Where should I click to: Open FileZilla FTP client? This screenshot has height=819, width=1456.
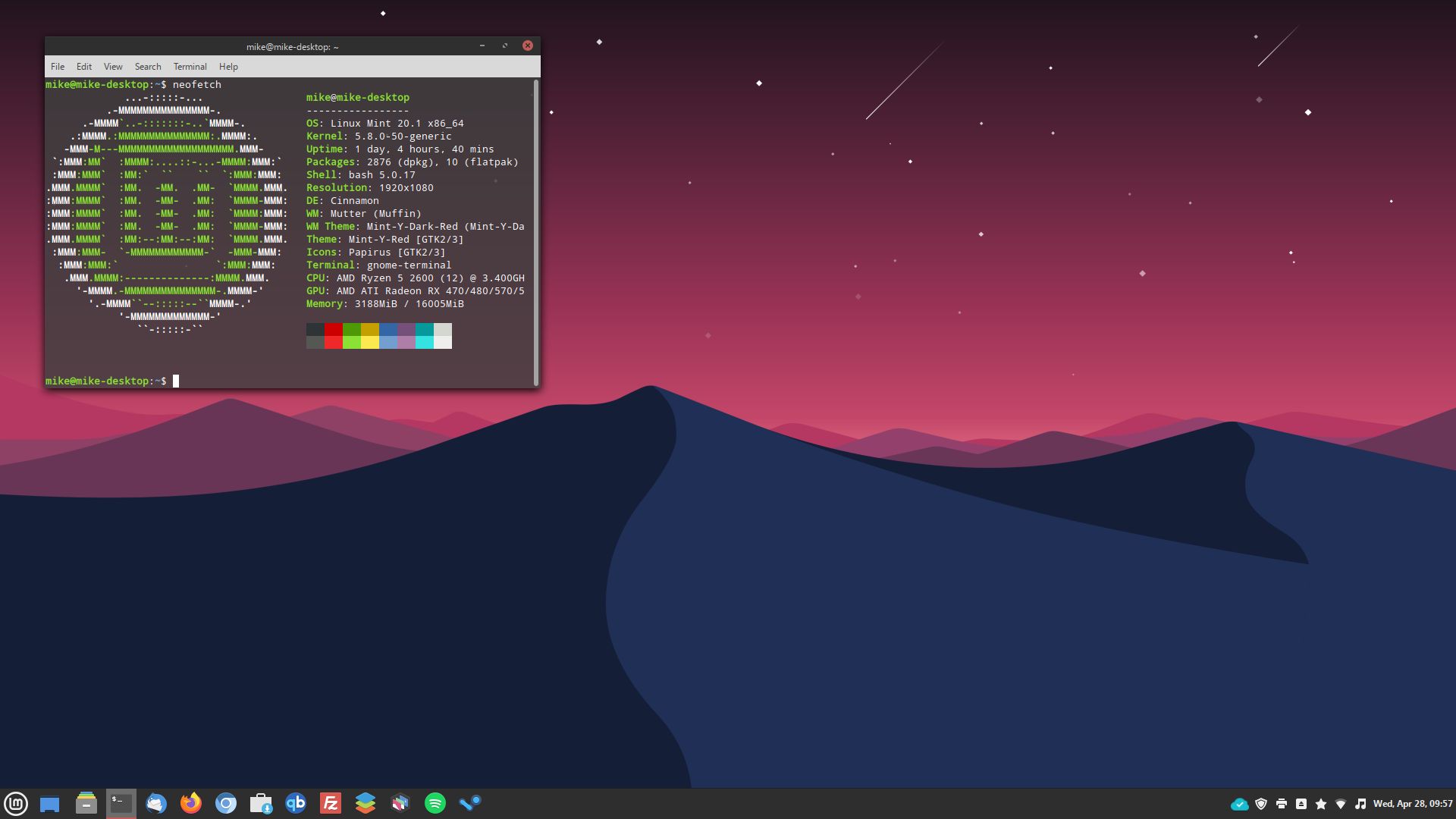pyautogui.click(x=331, y=803)
